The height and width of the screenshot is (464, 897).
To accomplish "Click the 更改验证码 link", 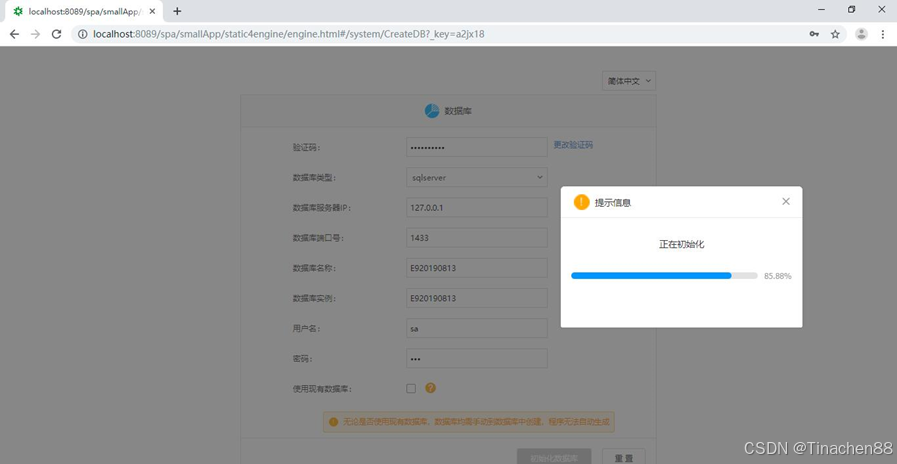I will [x=573, y=145].
